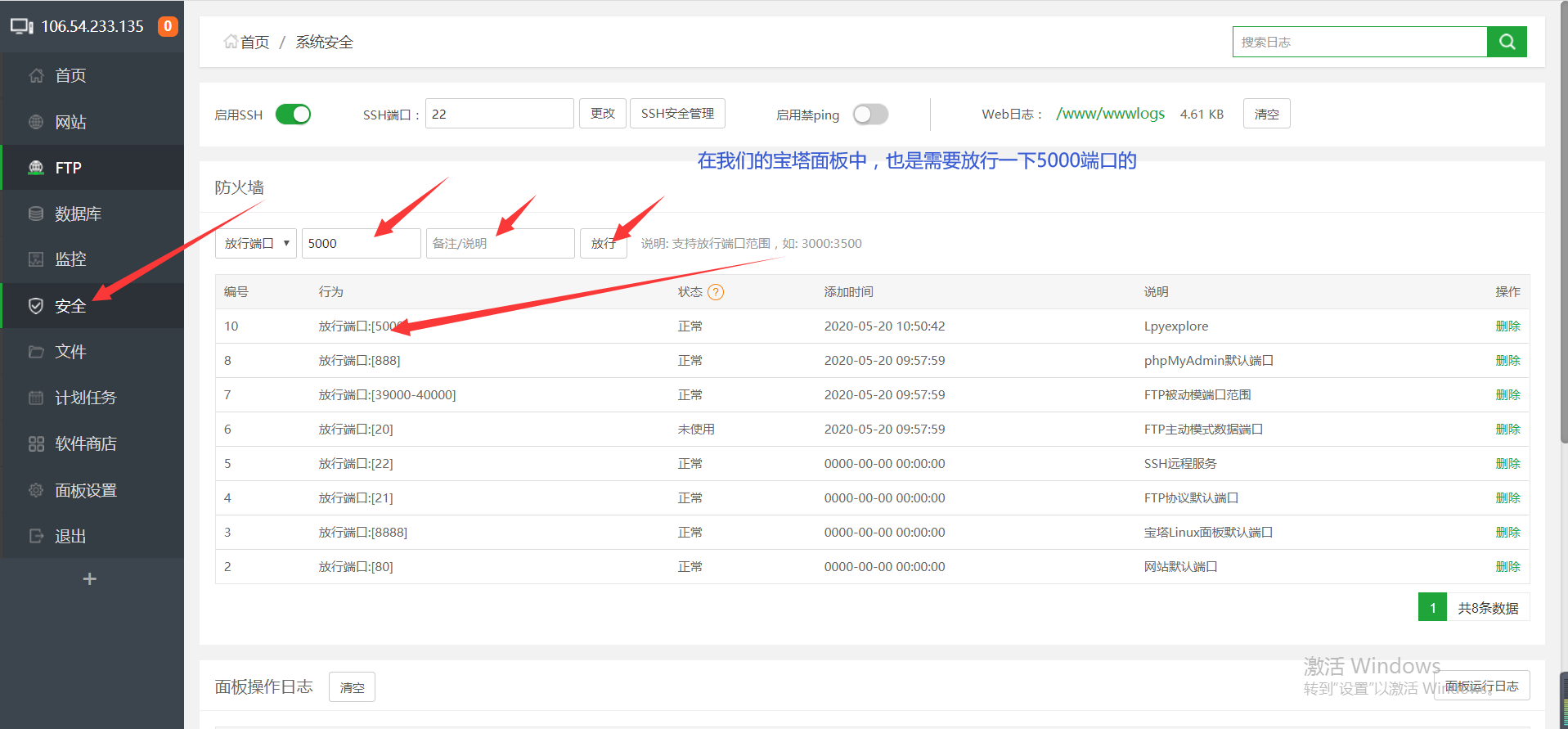1568x729 pixels.
Task: Click the shield icon for 安全
Action: [x=36, y=306]
